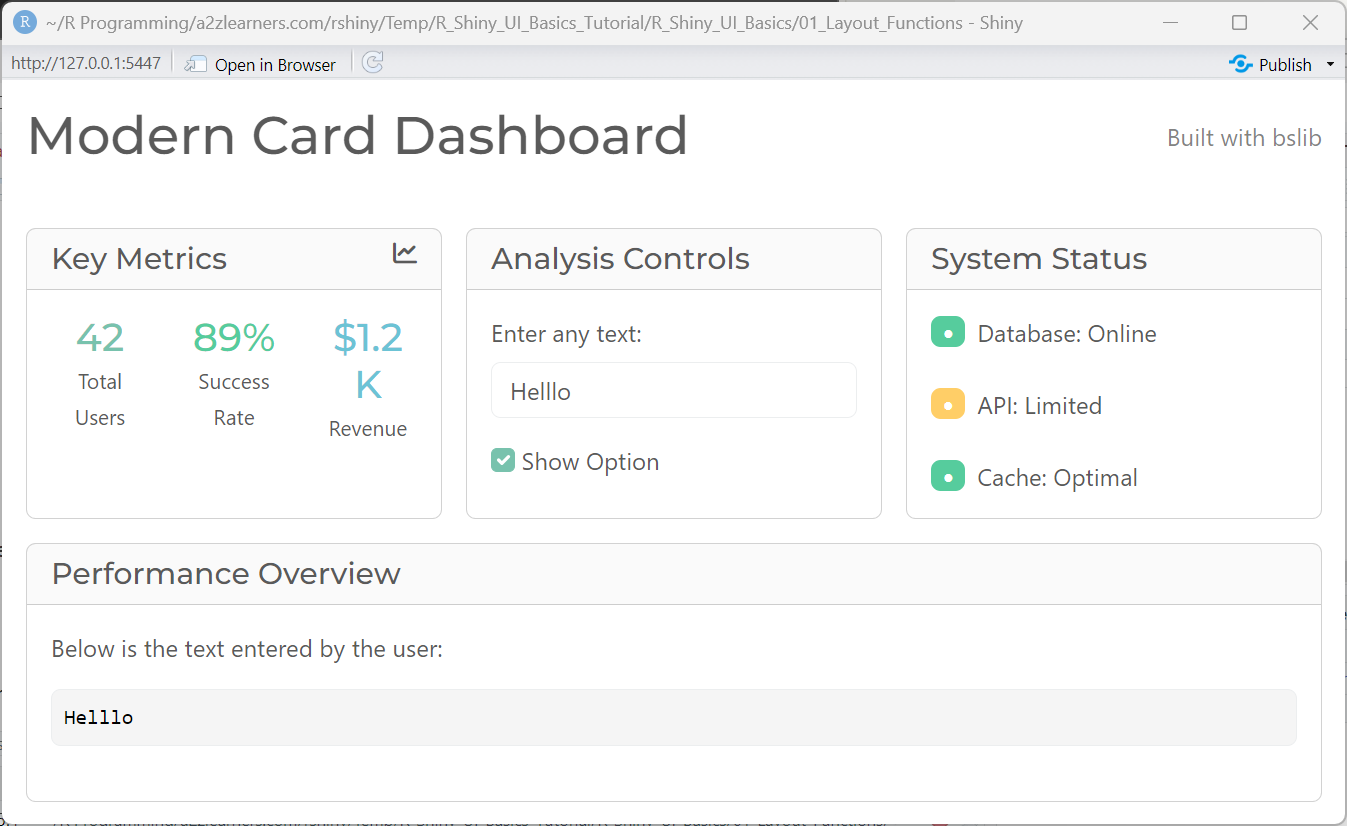Click the 89% Success Rate metric
The height and width of the screenshot is (826, 1347).
[x=233, y=370]
